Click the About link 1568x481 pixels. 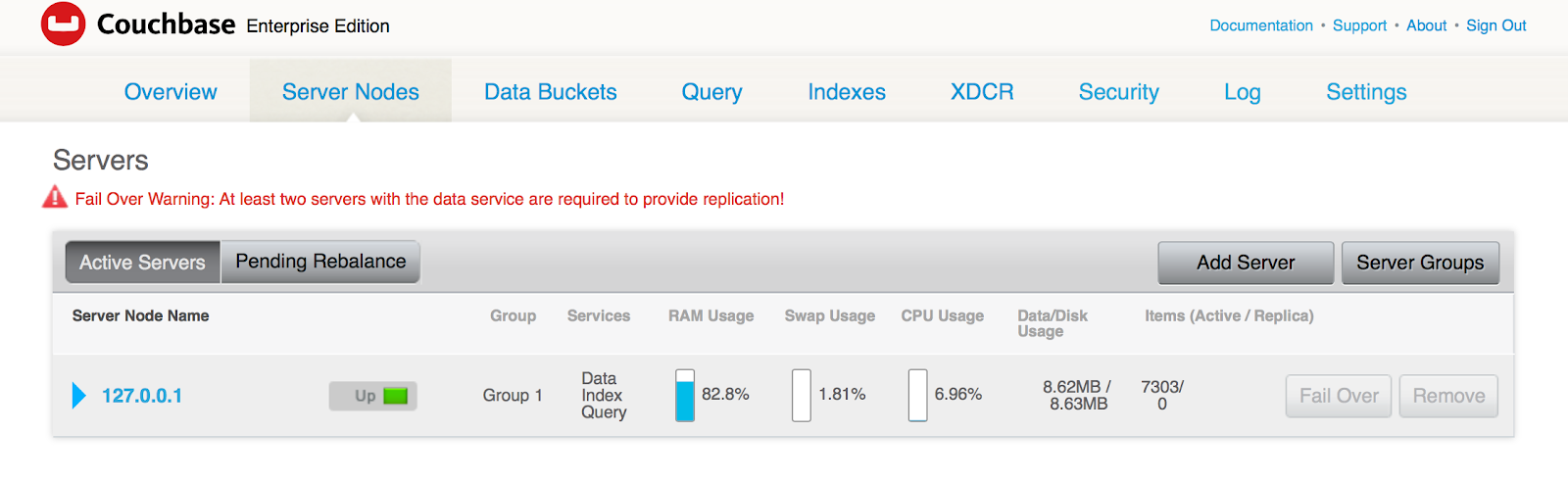(1426, 25)
